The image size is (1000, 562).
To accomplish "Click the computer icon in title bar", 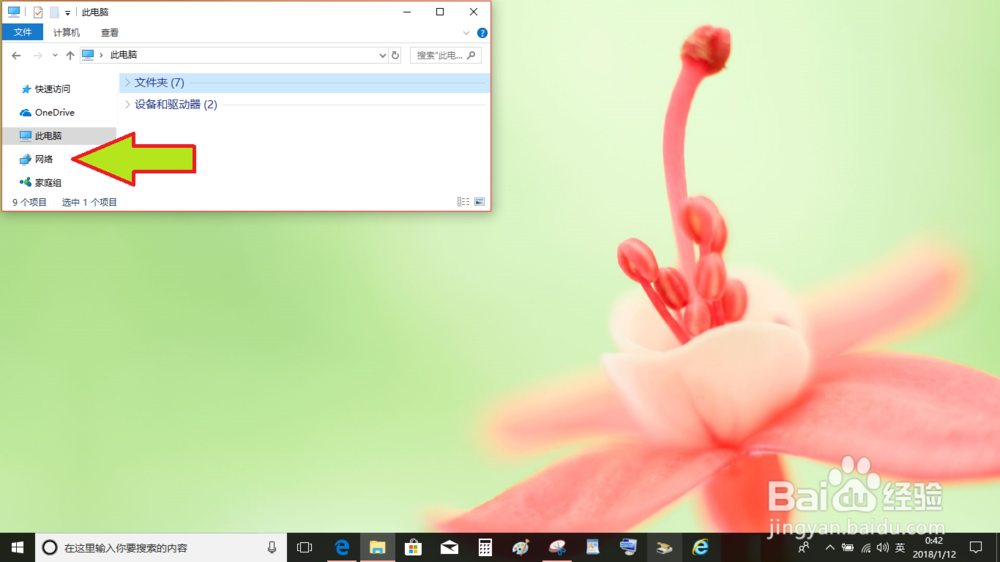I will coord(13,11).
